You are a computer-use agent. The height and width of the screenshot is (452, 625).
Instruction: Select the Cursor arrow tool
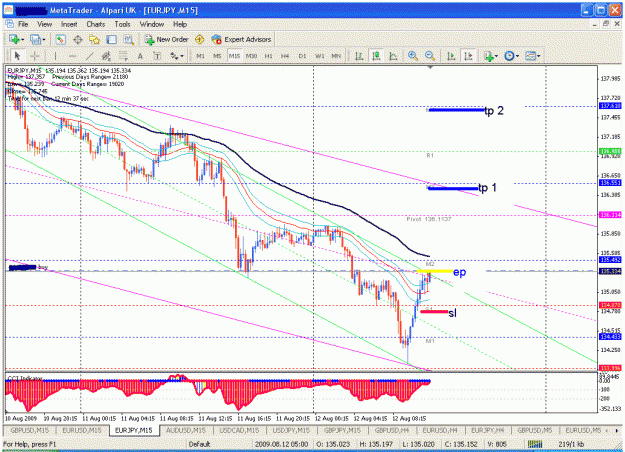17,56
